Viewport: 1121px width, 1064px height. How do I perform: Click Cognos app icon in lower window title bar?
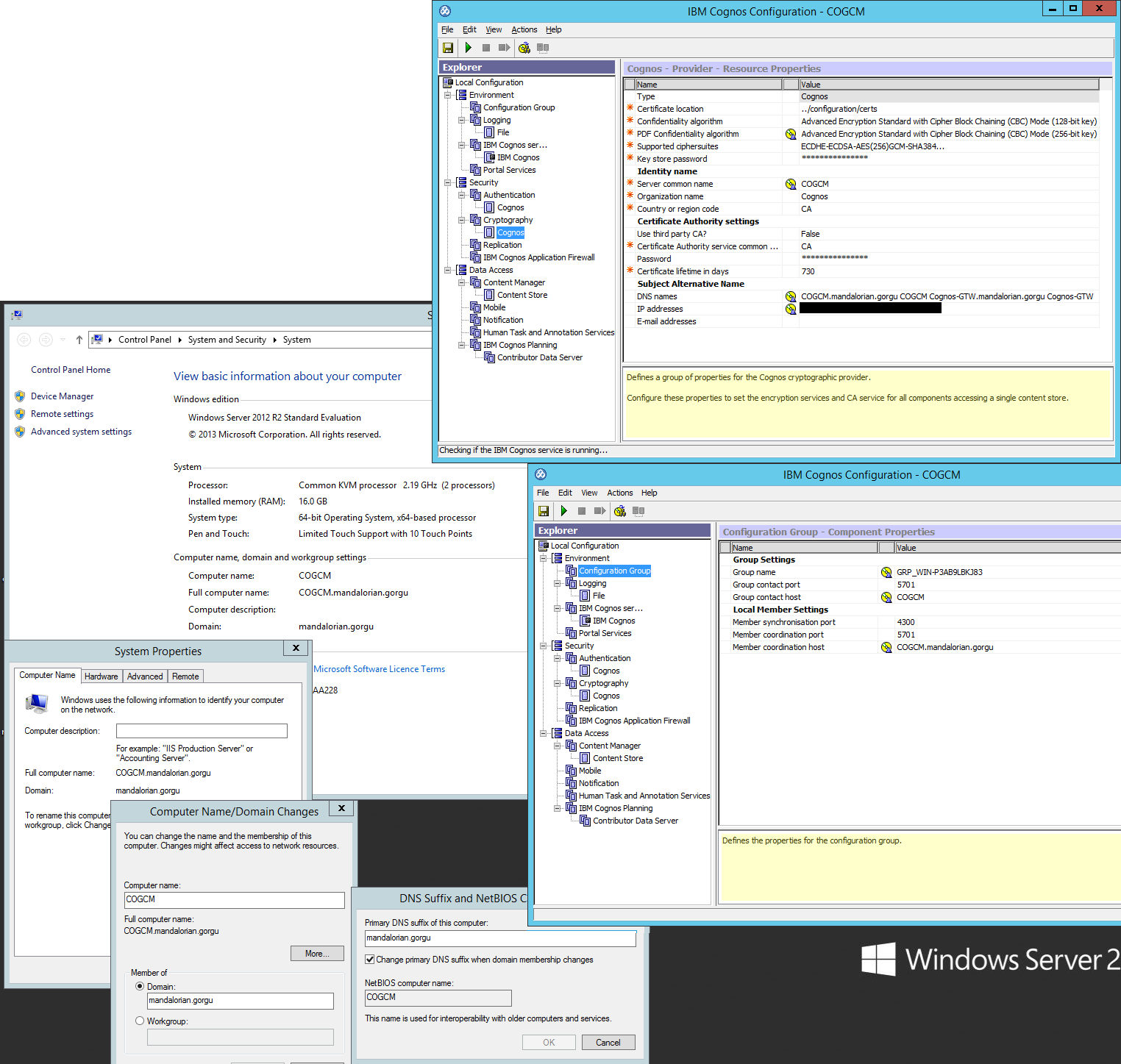click(x=541, y=474)
